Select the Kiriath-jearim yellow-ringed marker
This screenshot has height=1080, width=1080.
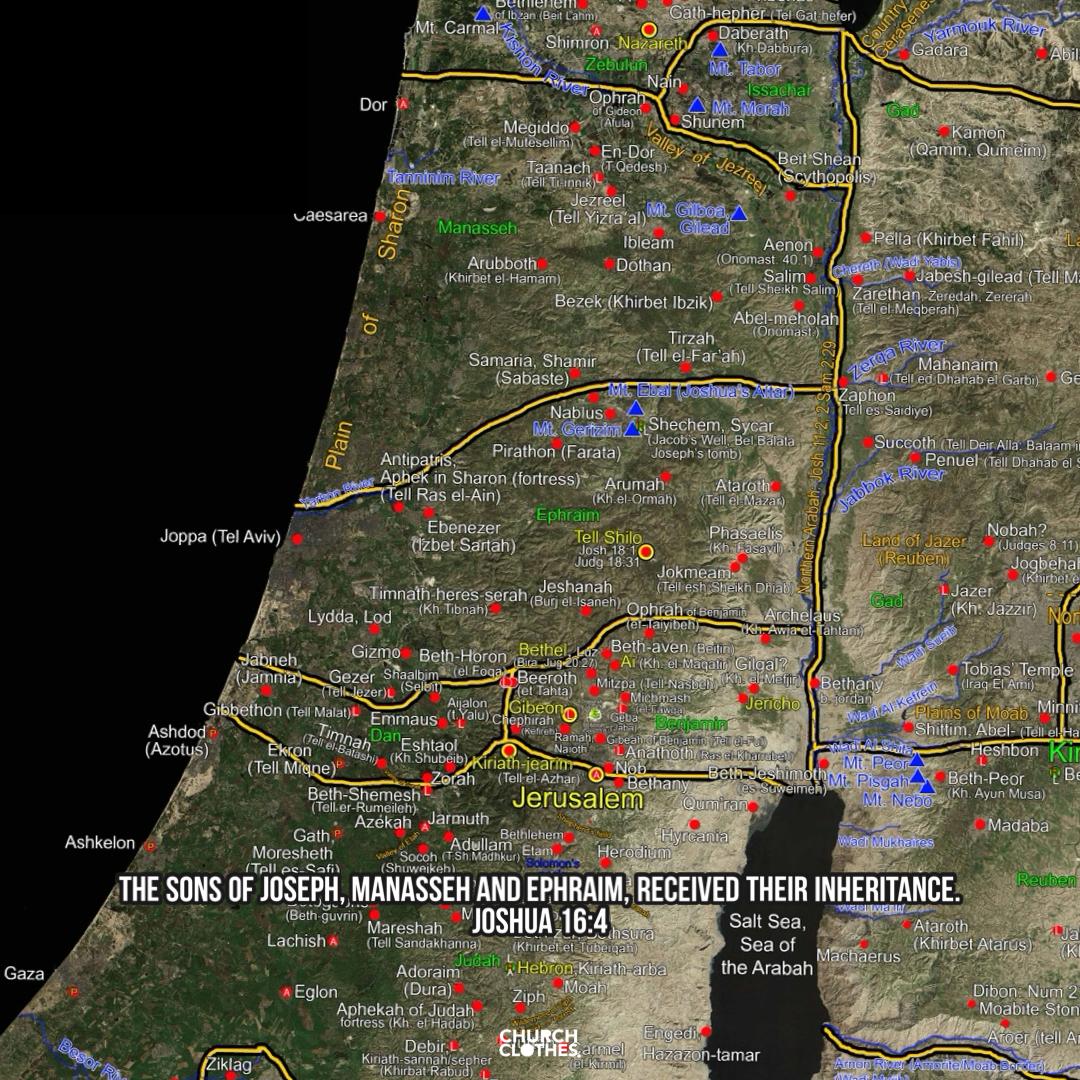509,750
